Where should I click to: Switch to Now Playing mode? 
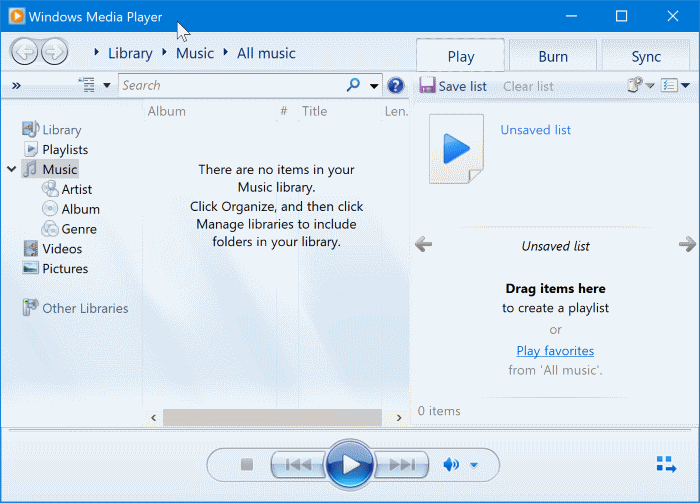pos(666,464)
